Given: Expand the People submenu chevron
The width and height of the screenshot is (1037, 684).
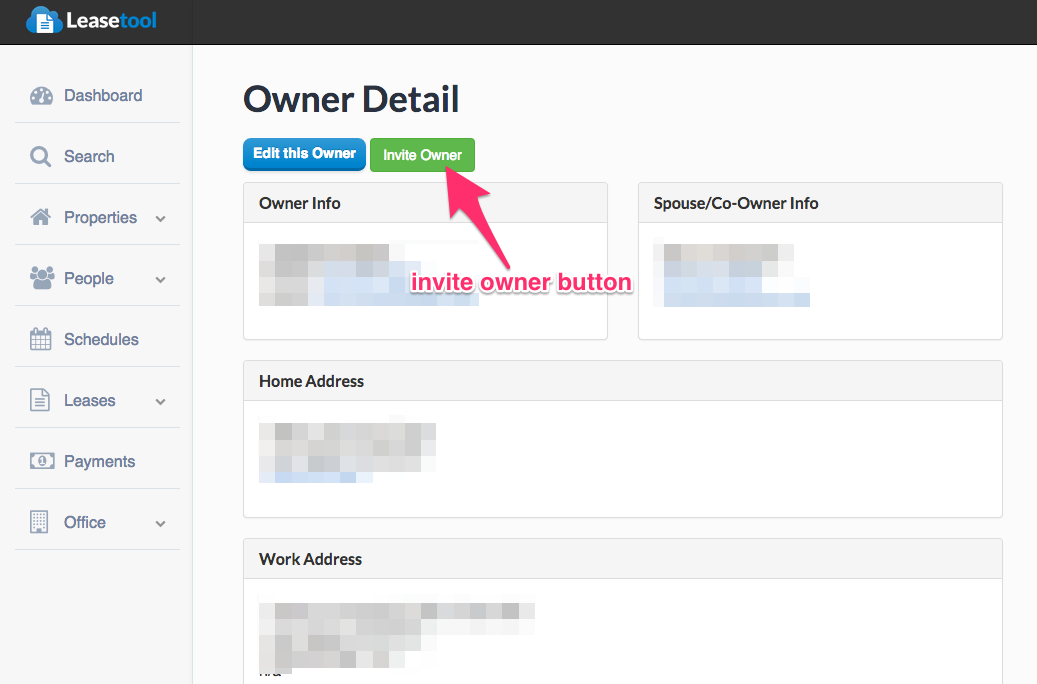Looking at the screenshot, I should pyautogui.click(x=160, y=280).
